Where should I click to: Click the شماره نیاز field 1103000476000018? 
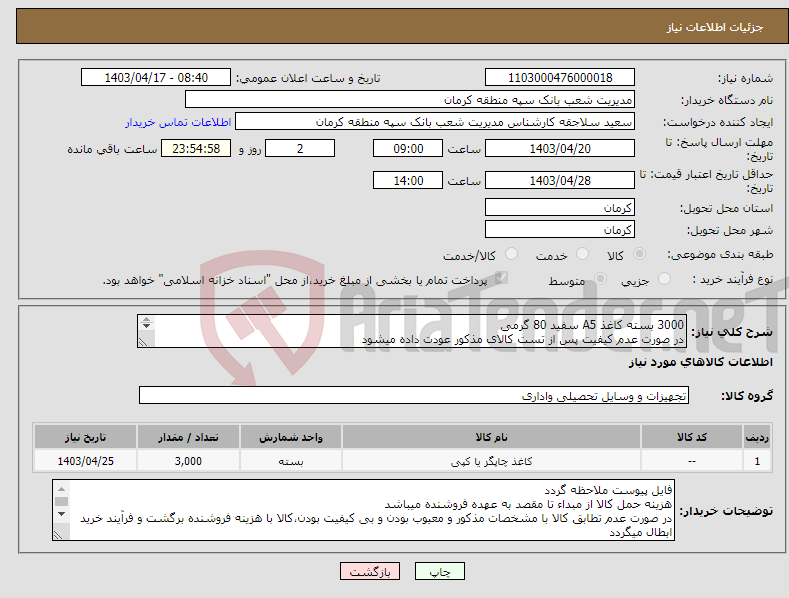point(560,78)
